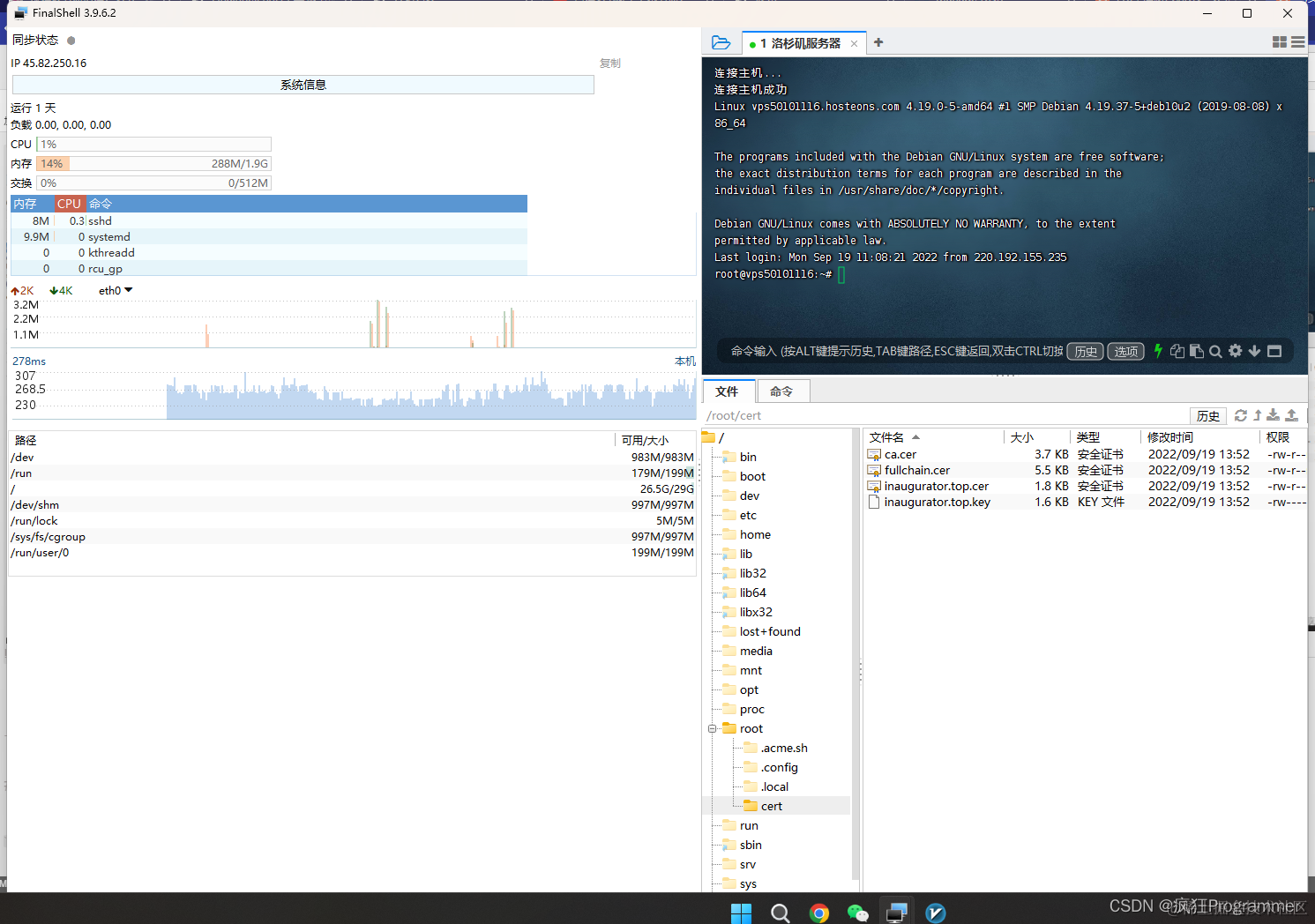Open command history 历史 button in terminal bar
Viewport: 1315px width, 924px height.
(x=1086, y=351)
